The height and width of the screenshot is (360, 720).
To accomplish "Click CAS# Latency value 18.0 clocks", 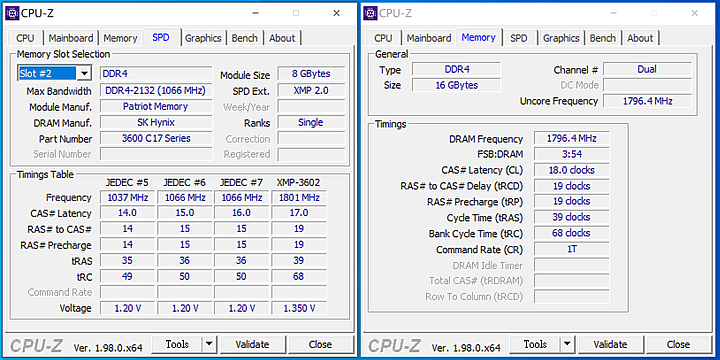I will click(x=572, y=170).
